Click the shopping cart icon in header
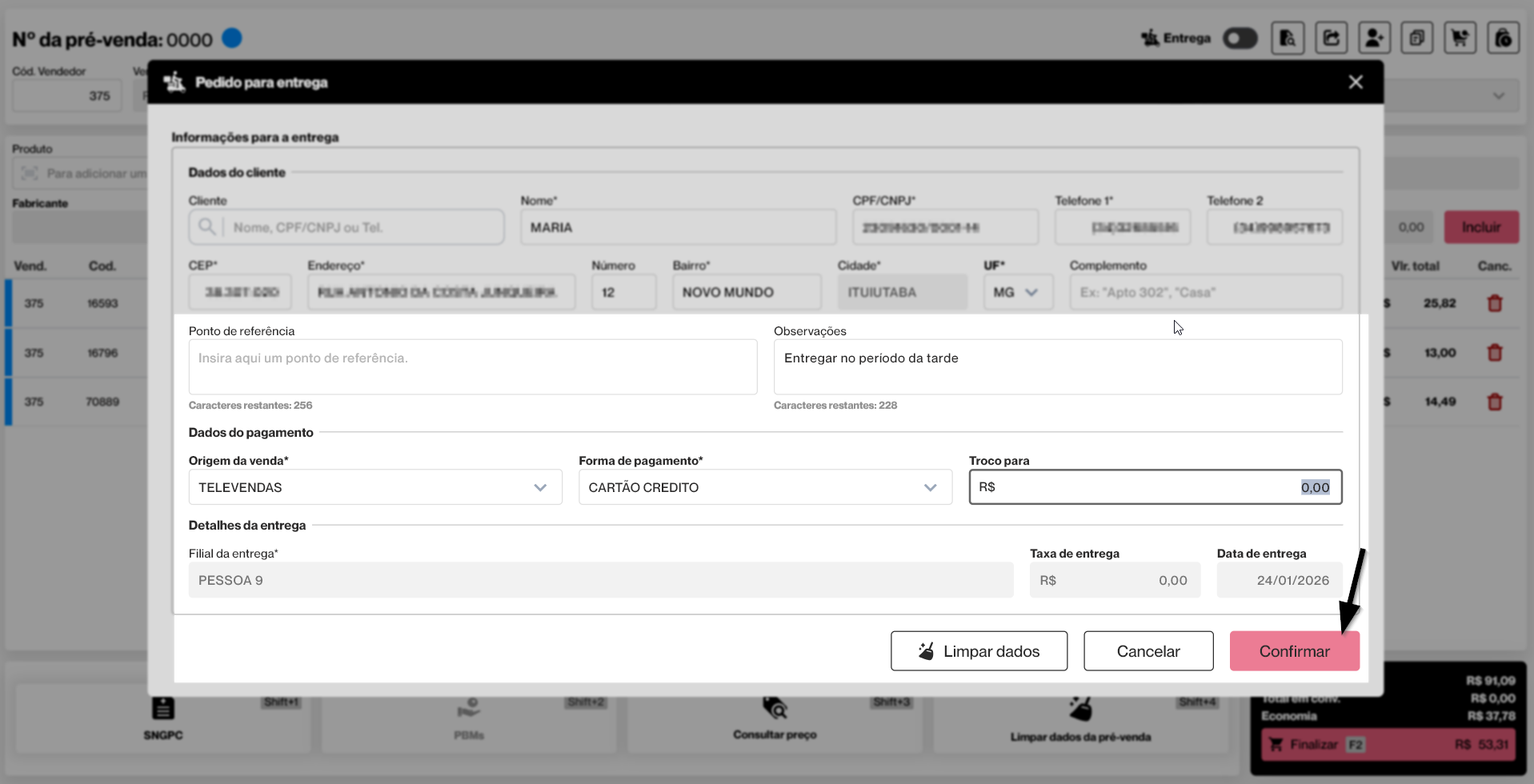 point(1460,38)
